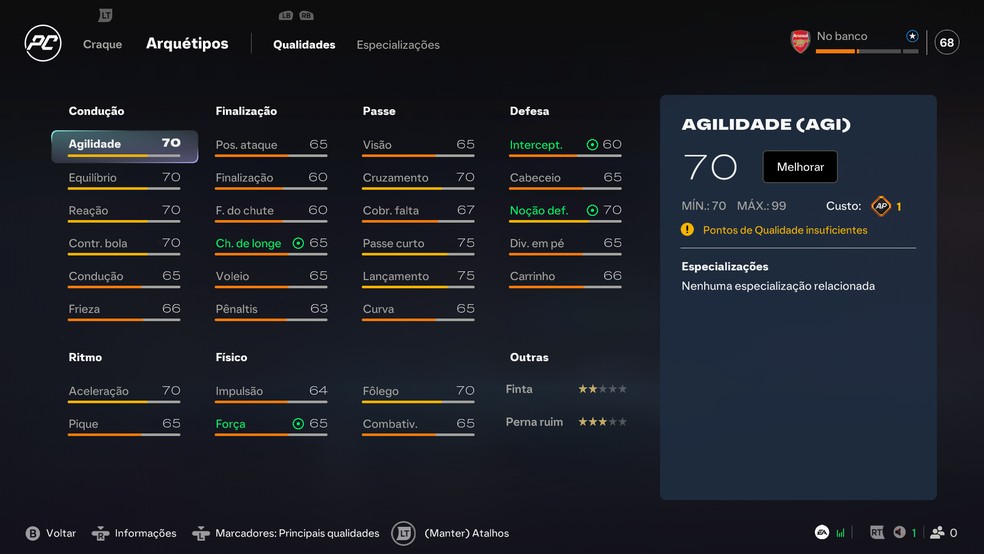Click the PC Pro Clubs logo
Viewport: 984px width, 554px height.
point(43,43)
